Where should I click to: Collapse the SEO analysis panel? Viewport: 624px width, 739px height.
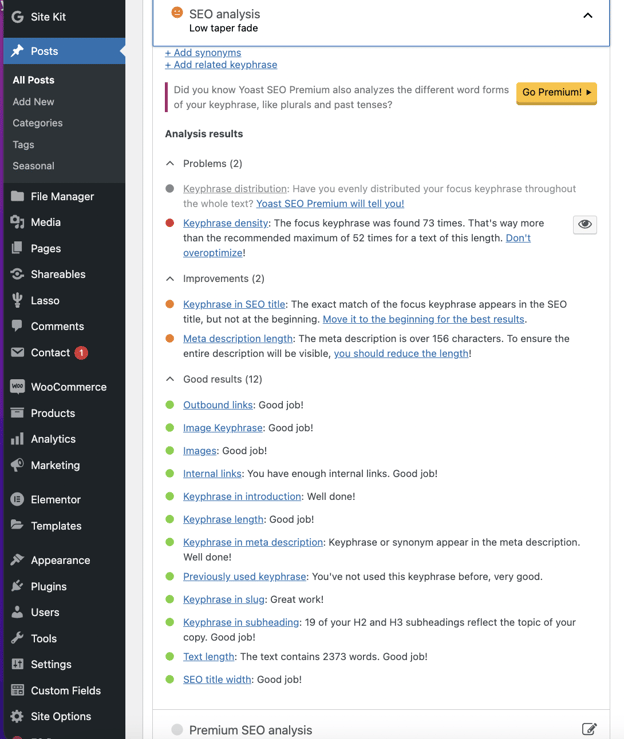[588, 16]
